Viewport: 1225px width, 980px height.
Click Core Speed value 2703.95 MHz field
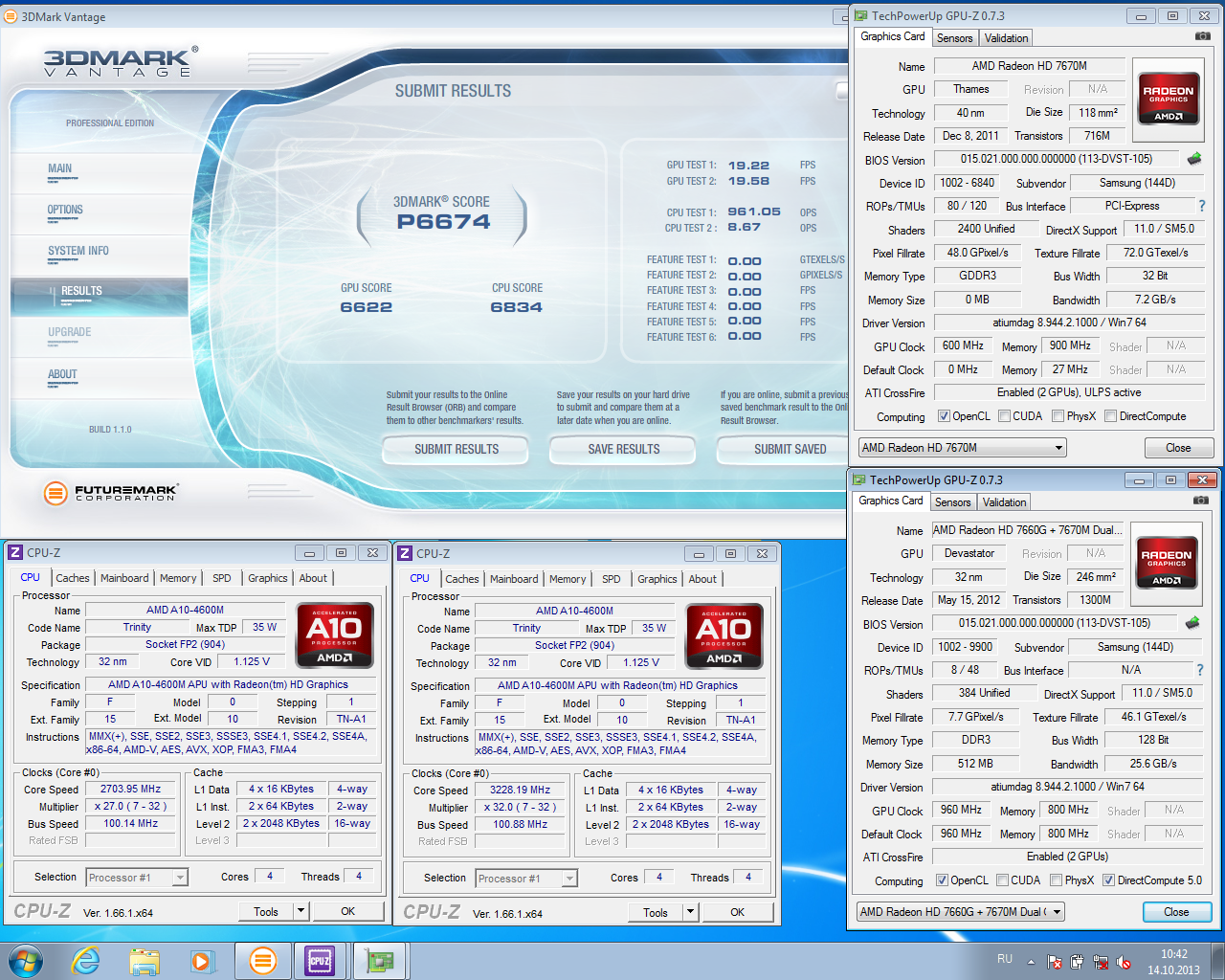pyautogui.click(x=130, y=790)
